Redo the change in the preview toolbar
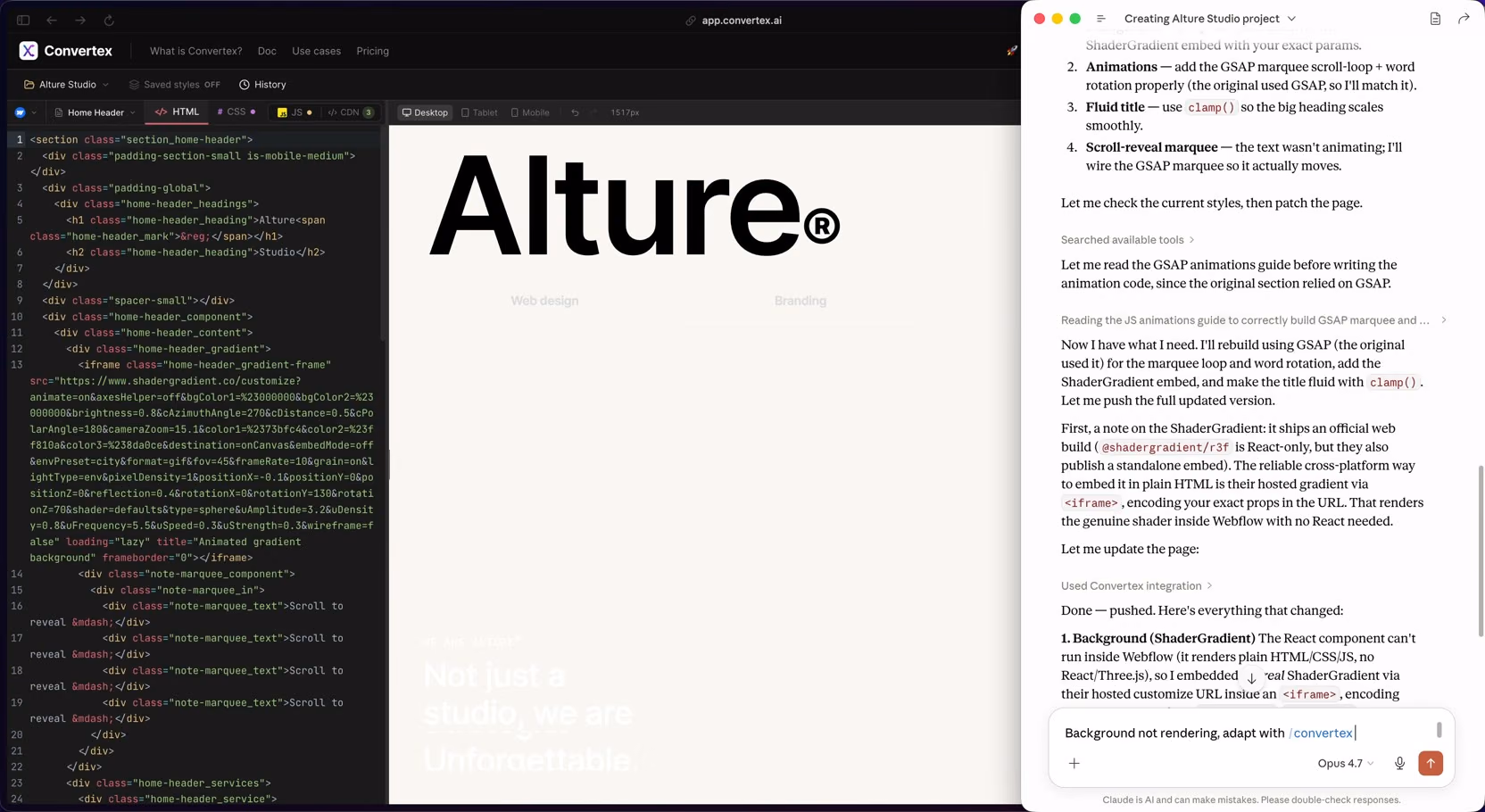 (x=593, y=112)
